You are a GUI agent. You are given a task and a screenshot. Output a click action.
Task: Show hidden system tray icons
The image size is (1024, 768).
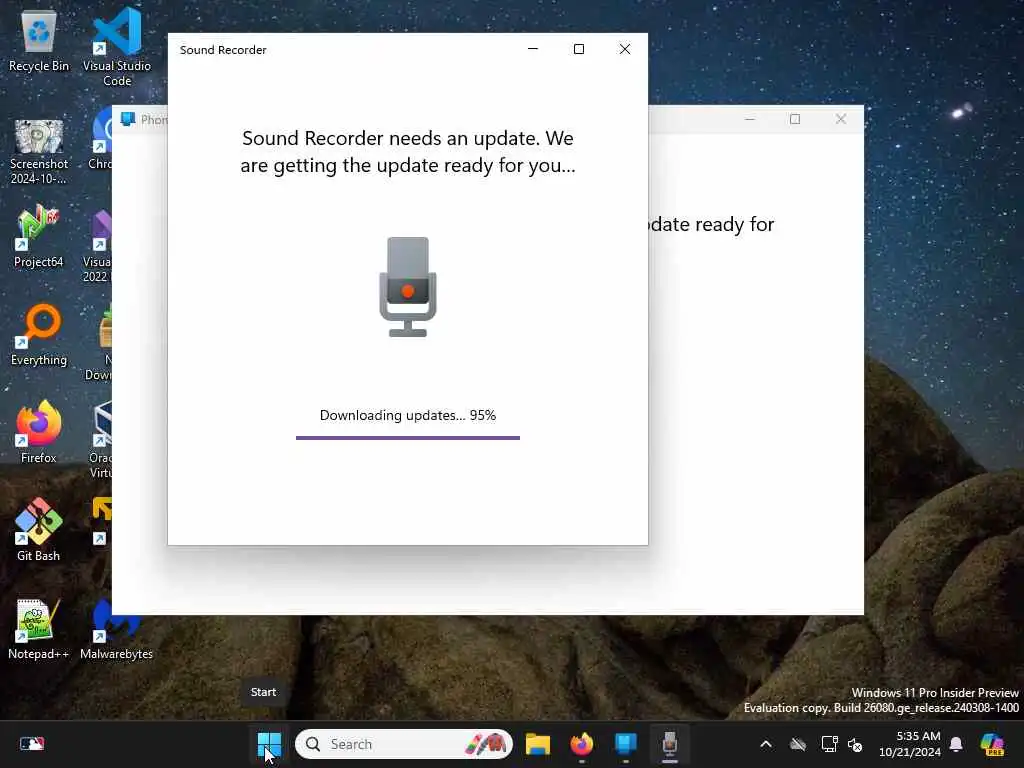click(x=766, y=744)
